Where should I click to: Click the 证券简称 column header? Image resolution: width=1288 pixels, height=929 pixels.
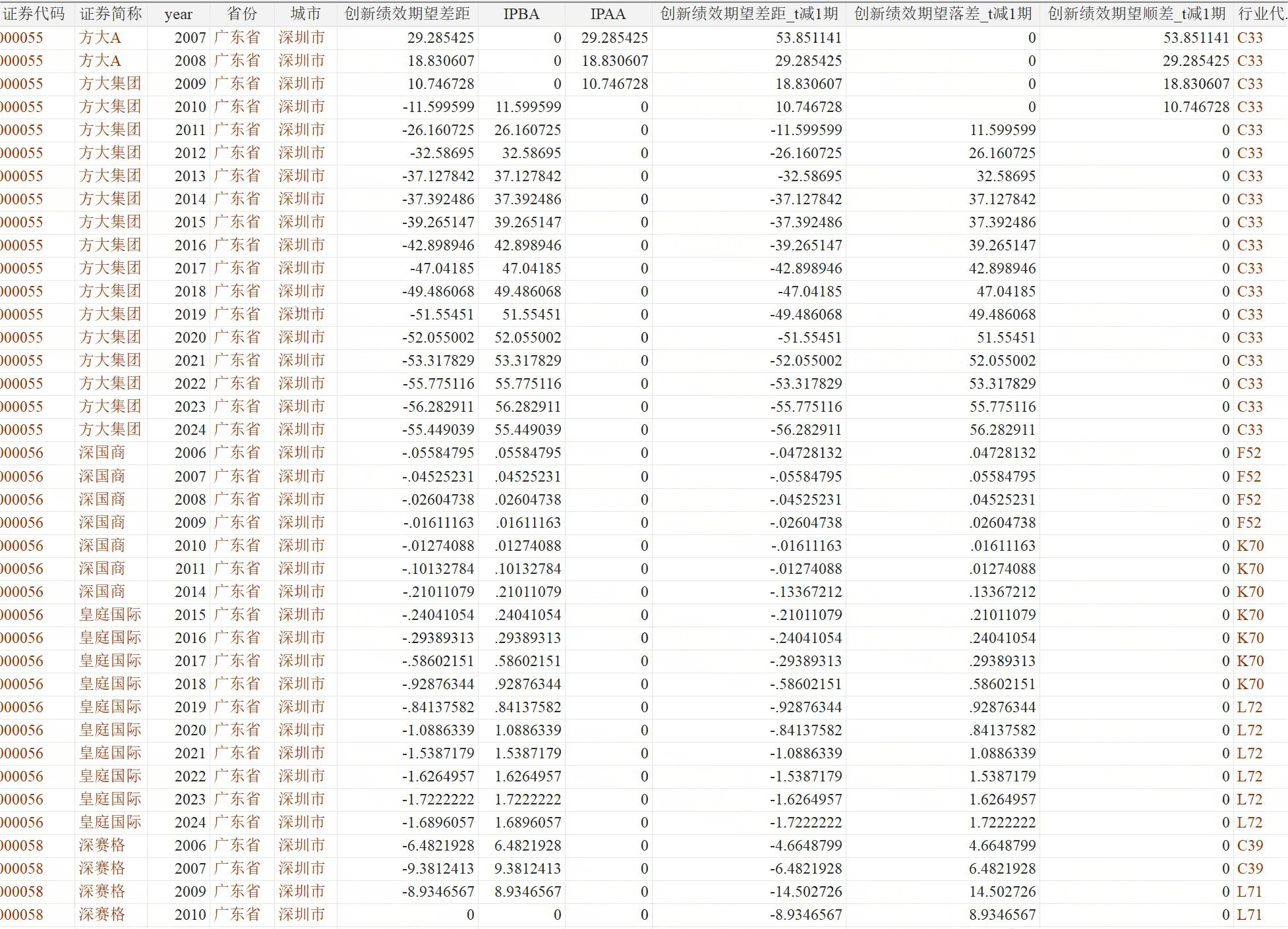point(111,14)
